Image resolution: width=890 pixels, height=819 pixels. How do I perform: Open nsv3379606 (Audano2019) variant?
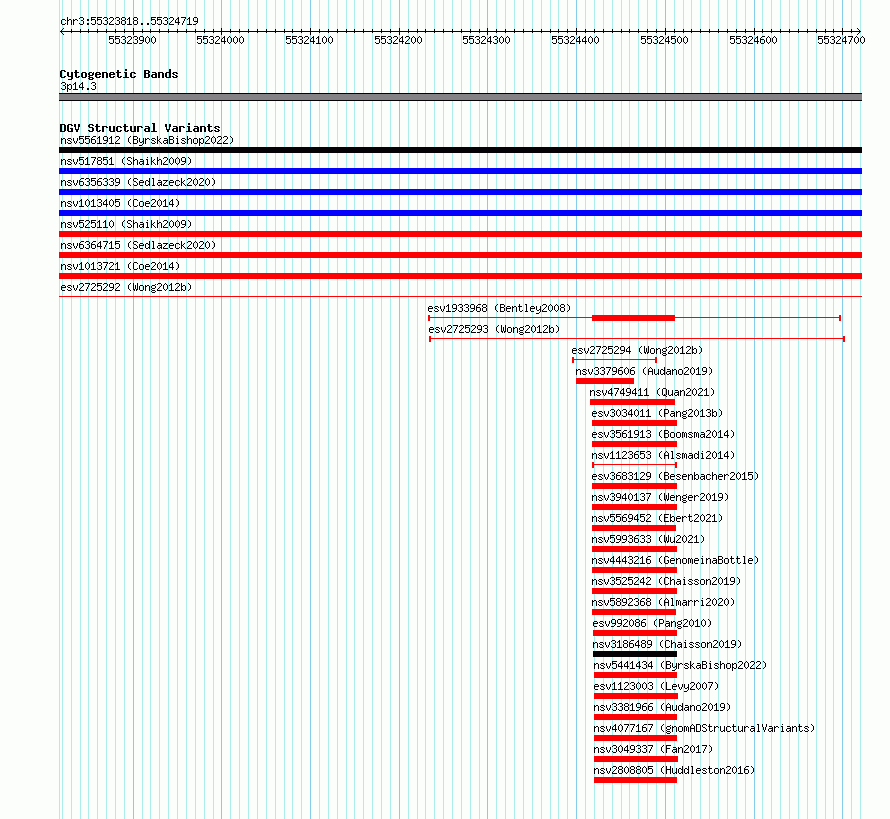click(644, 371)
